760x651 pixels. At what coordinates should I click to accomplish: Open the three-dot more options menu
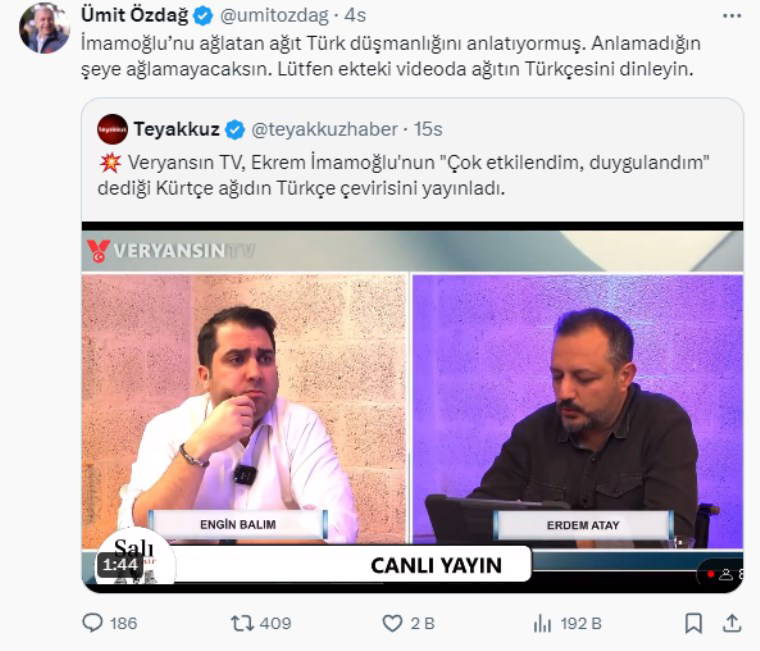732,16
